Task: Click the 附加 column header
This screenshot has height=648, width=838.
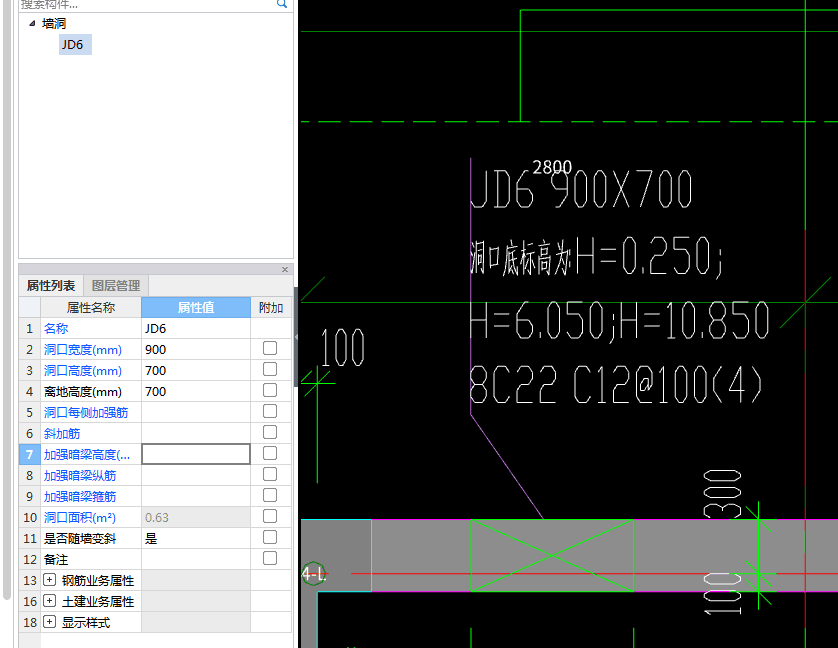Action: (270, 307)
